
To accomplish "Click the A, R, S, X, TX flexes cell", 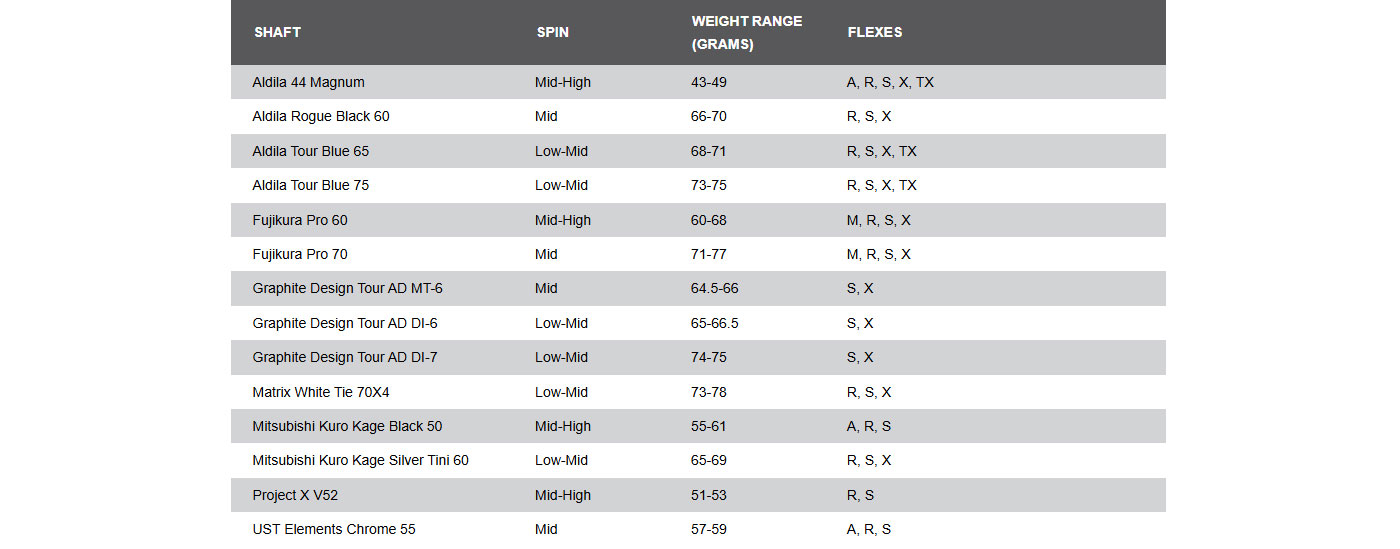I will click(x=890, y=82).
